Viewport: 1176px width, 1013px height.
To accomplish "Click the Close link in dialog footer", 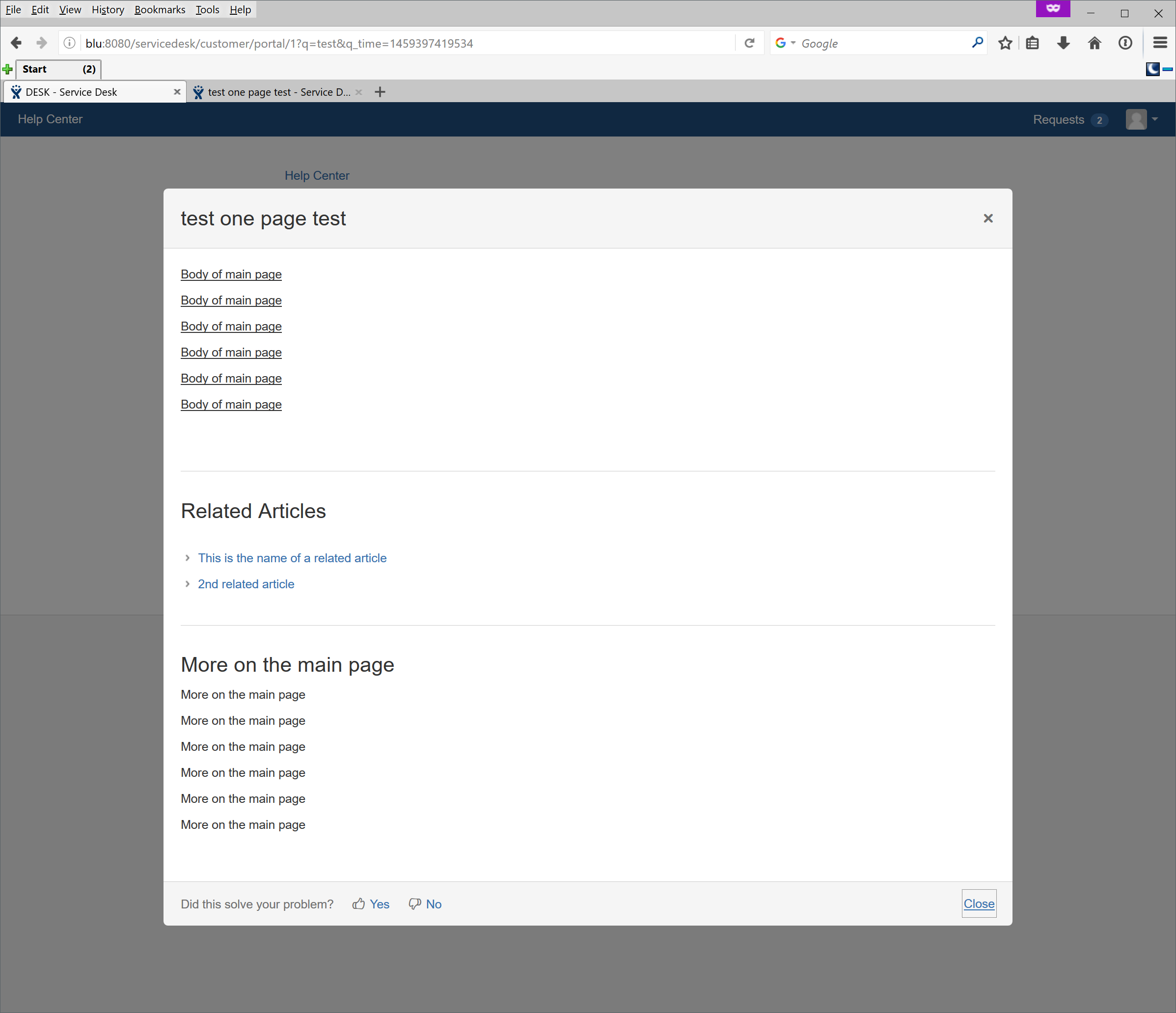I will click(x=979, y=903).
